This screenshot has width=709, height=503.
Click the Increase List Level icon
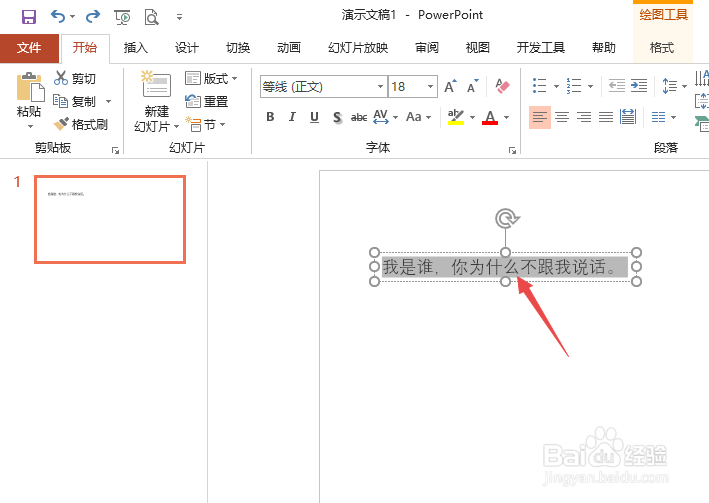639,86
